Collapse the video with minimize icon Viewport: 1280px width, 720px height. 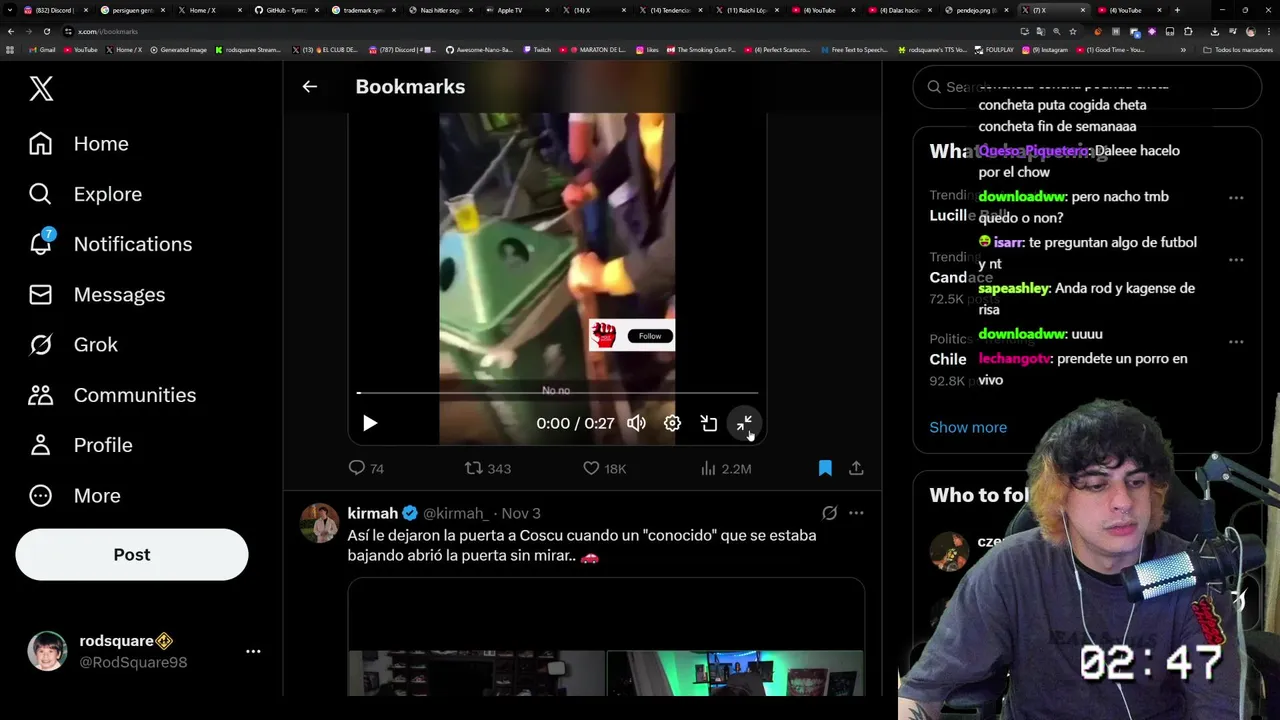tap(744, 423)
